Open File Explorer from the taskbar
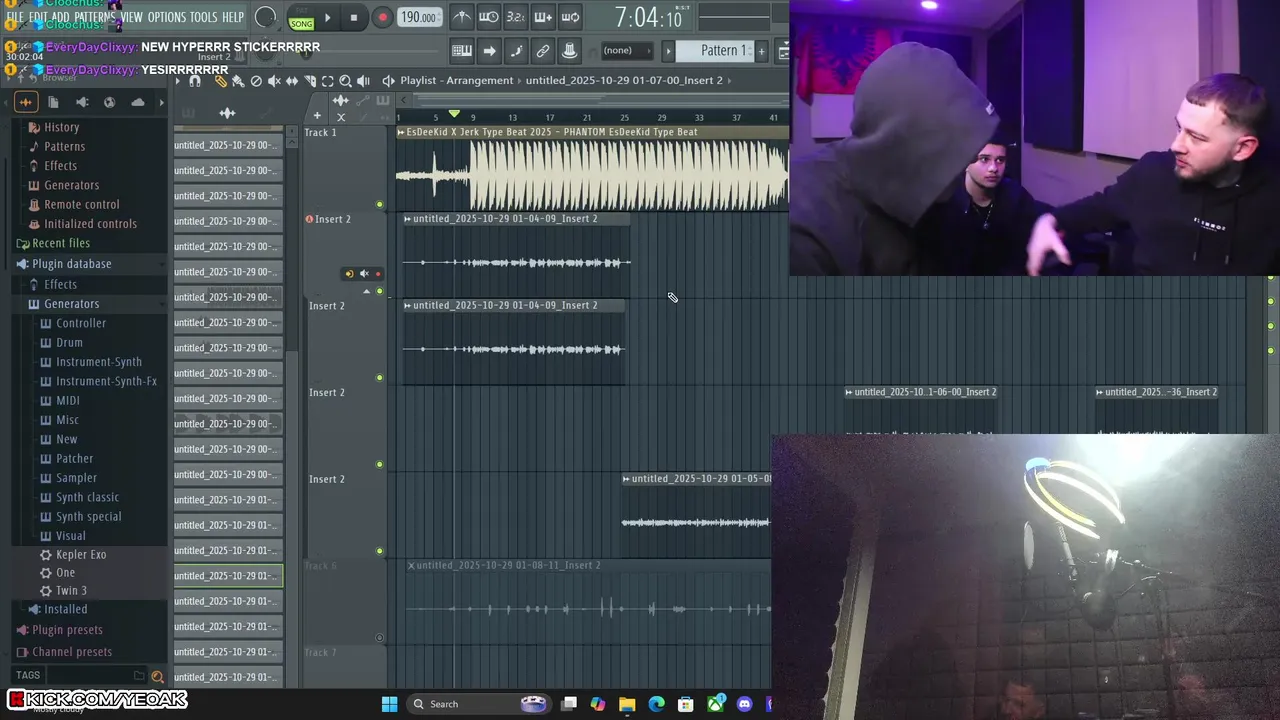The image size is (1280, 720). [x=627, y=704]
